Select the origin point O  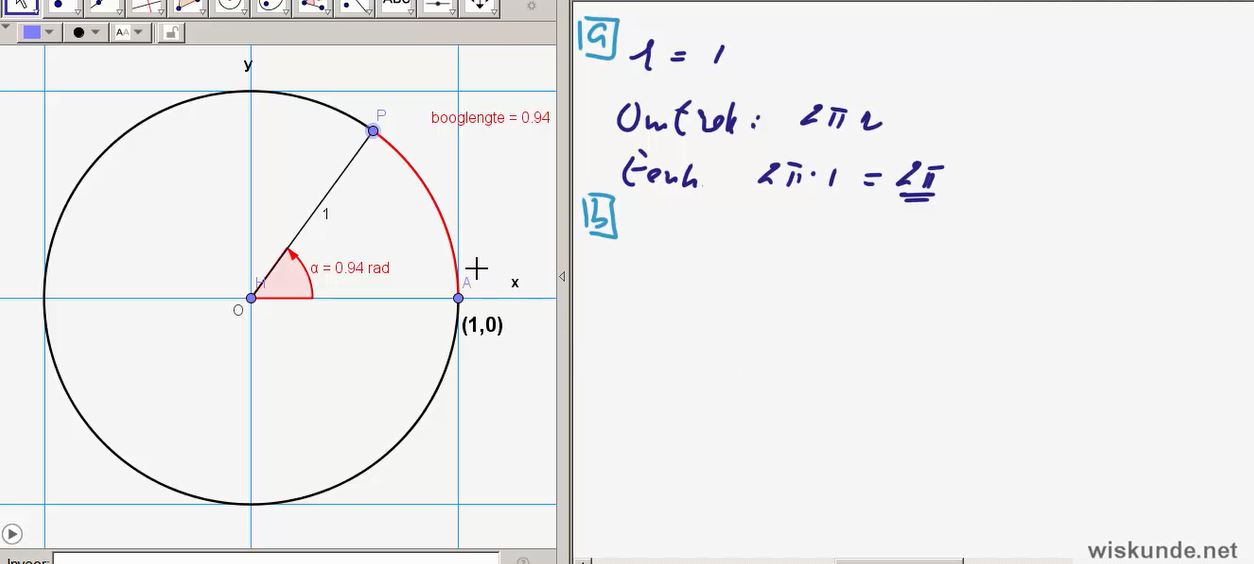click(251, 298)
